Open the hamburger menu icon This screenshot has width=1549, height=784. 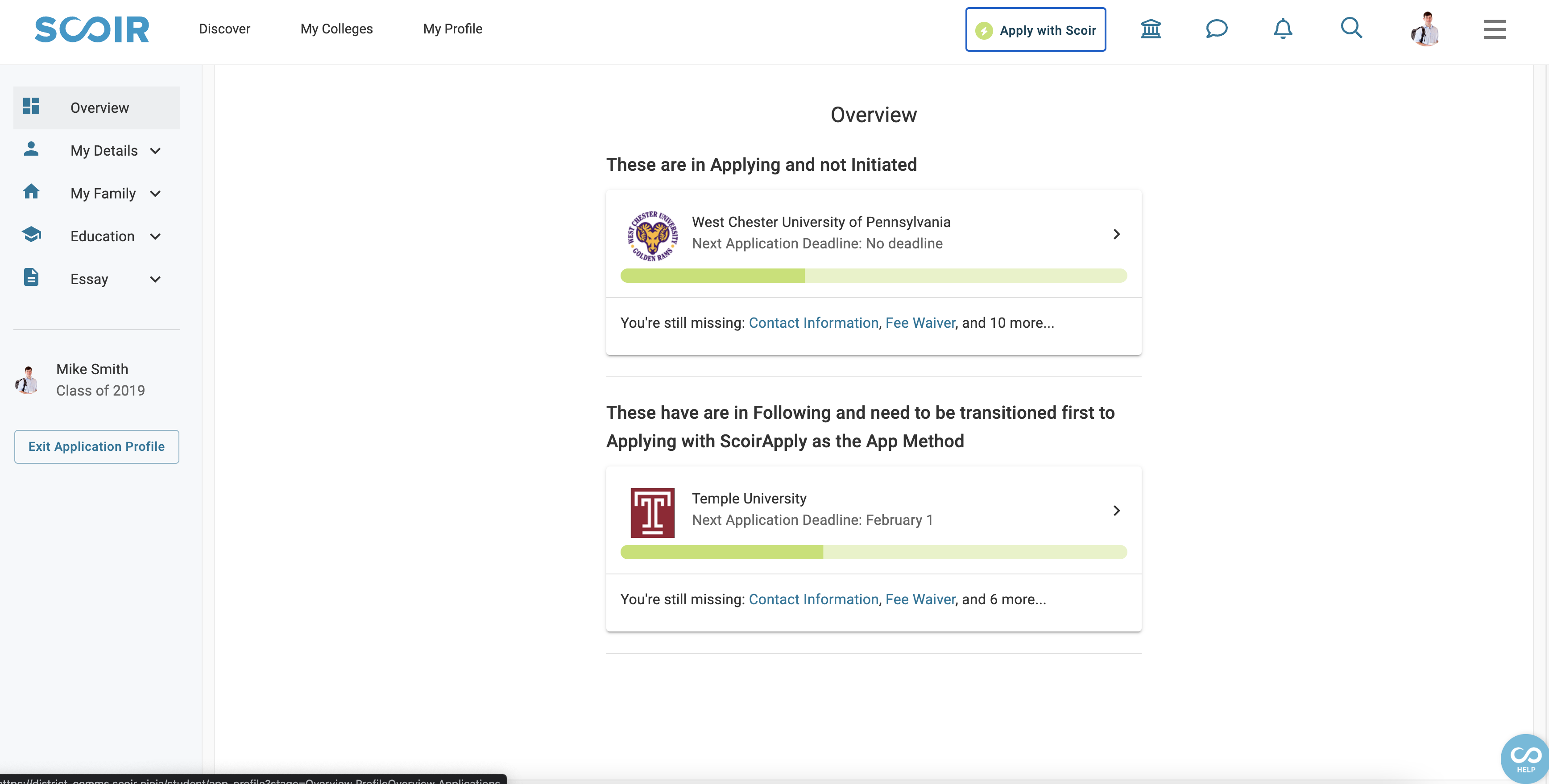pyautogui.click(x=1494, y=29)
